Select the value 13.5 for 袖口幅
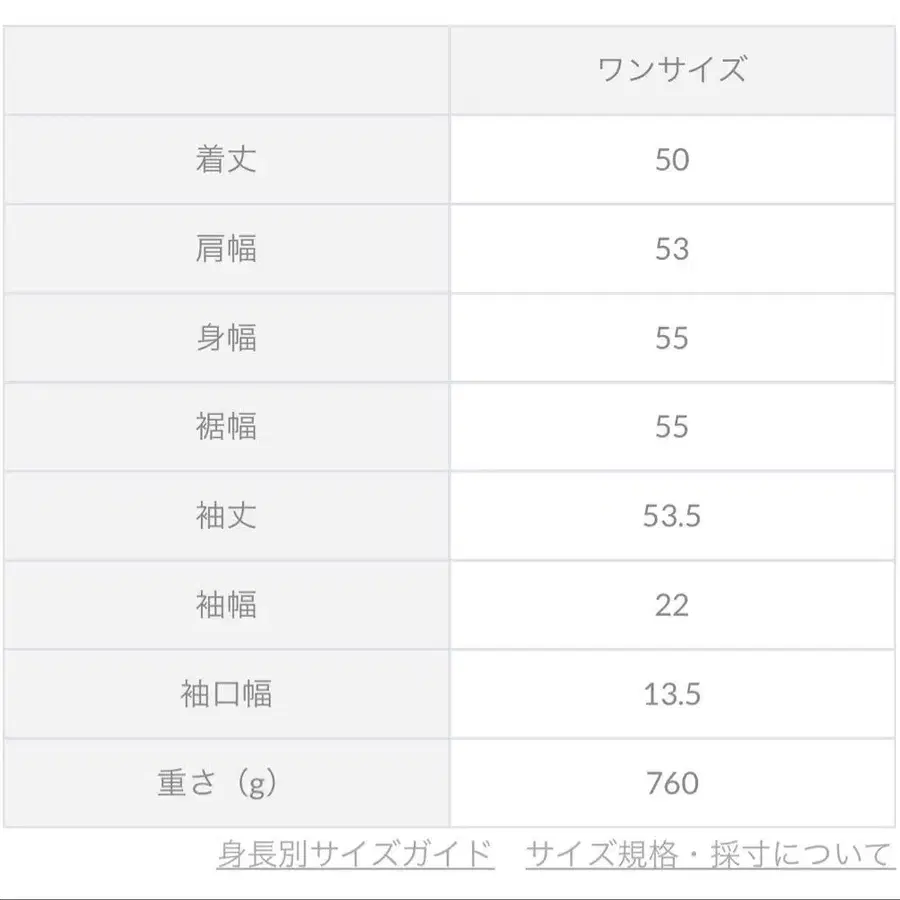The width and height of the screenshot is (900, 900). tap(675, 694)
